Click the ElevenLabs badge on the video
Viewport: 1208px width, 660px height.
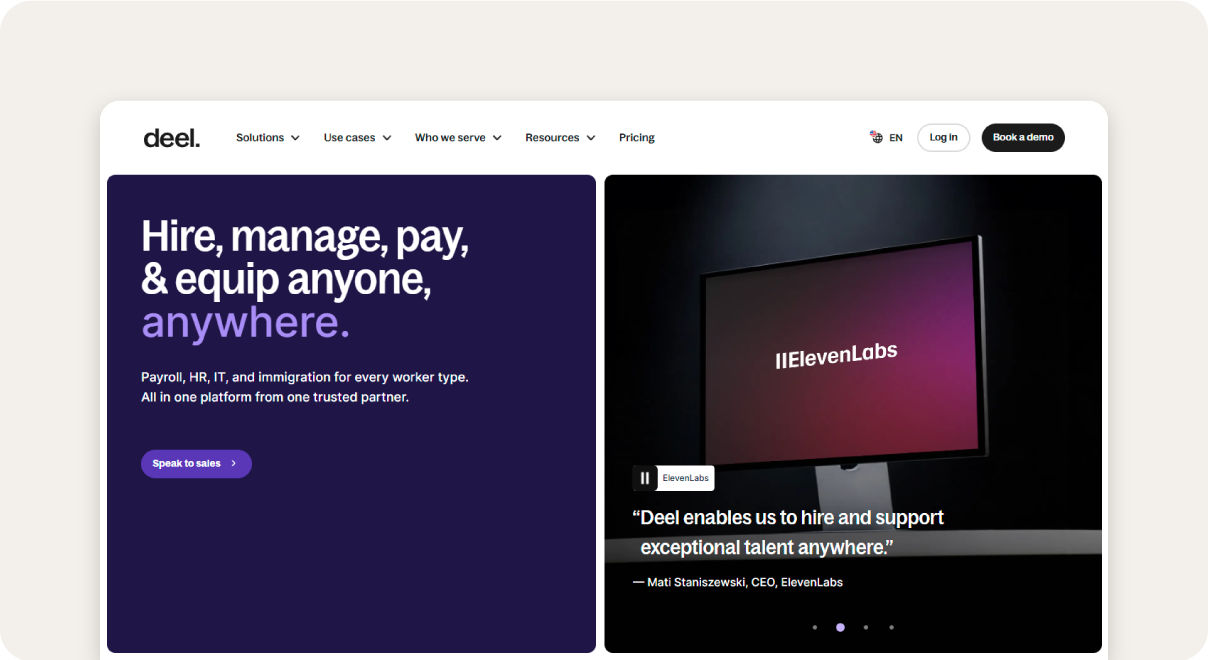click(688, 478)
